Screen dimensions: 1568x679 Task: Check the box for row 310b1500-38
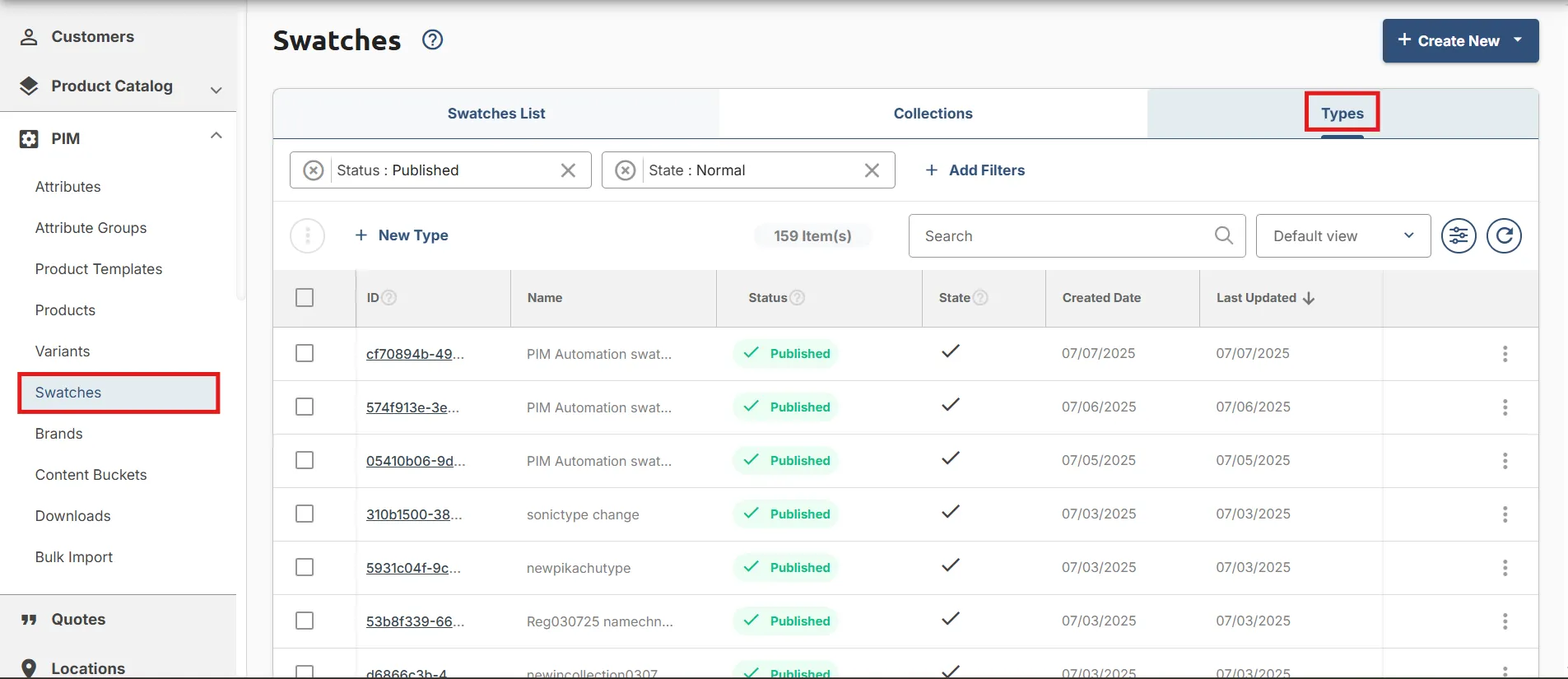tap(305, 514)
